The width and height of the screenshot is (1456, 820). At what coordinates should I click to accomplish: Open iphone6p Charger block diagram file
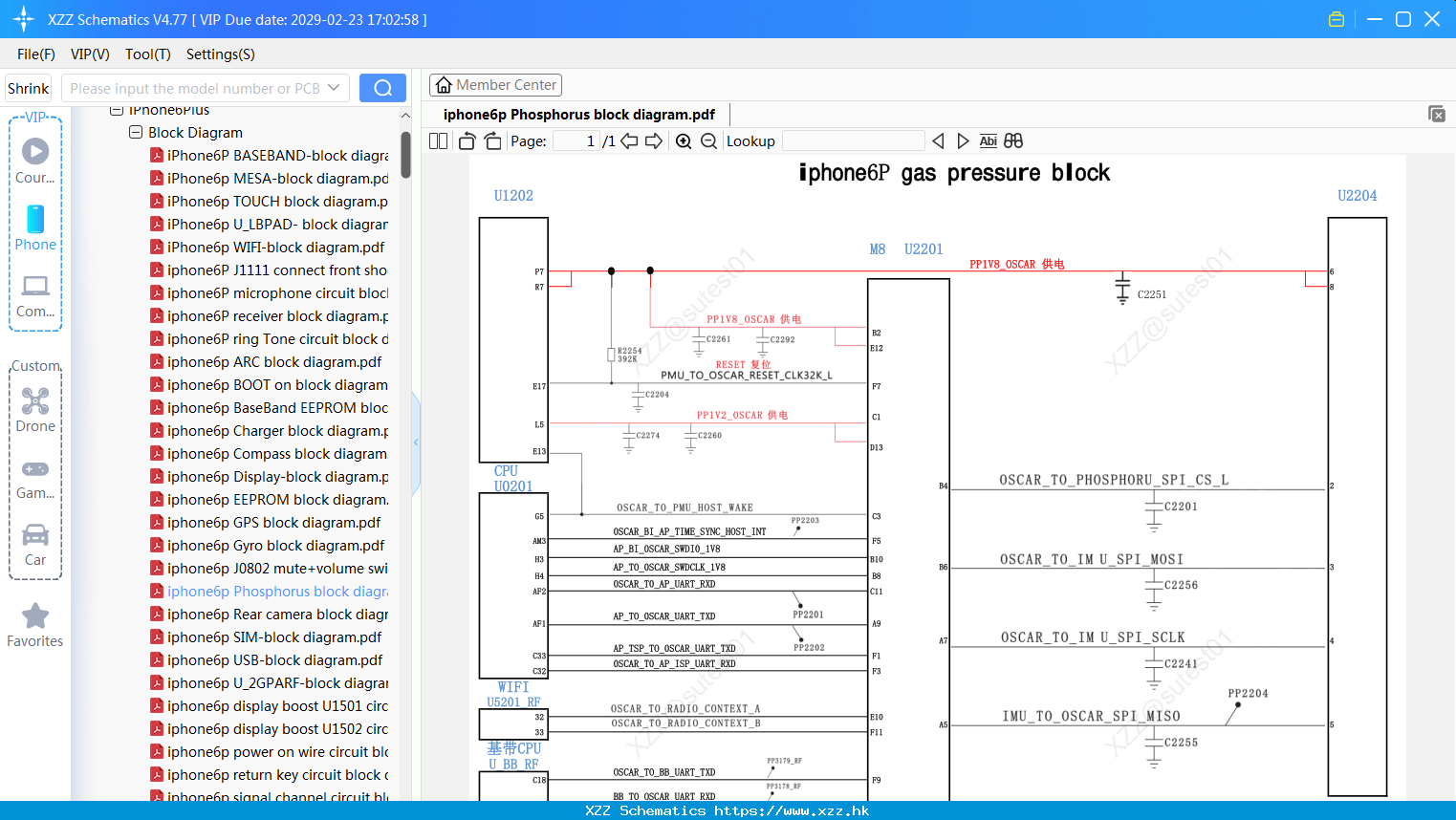(x=270, y=431)
